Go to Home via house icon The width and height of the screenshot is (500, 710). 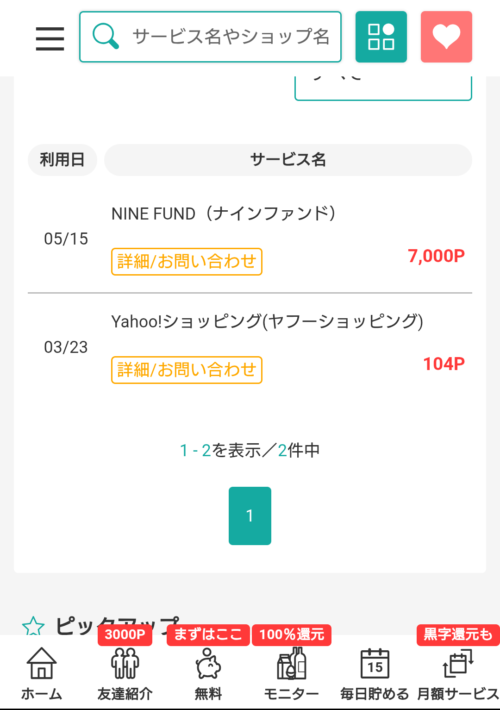[x=42, y=673]
